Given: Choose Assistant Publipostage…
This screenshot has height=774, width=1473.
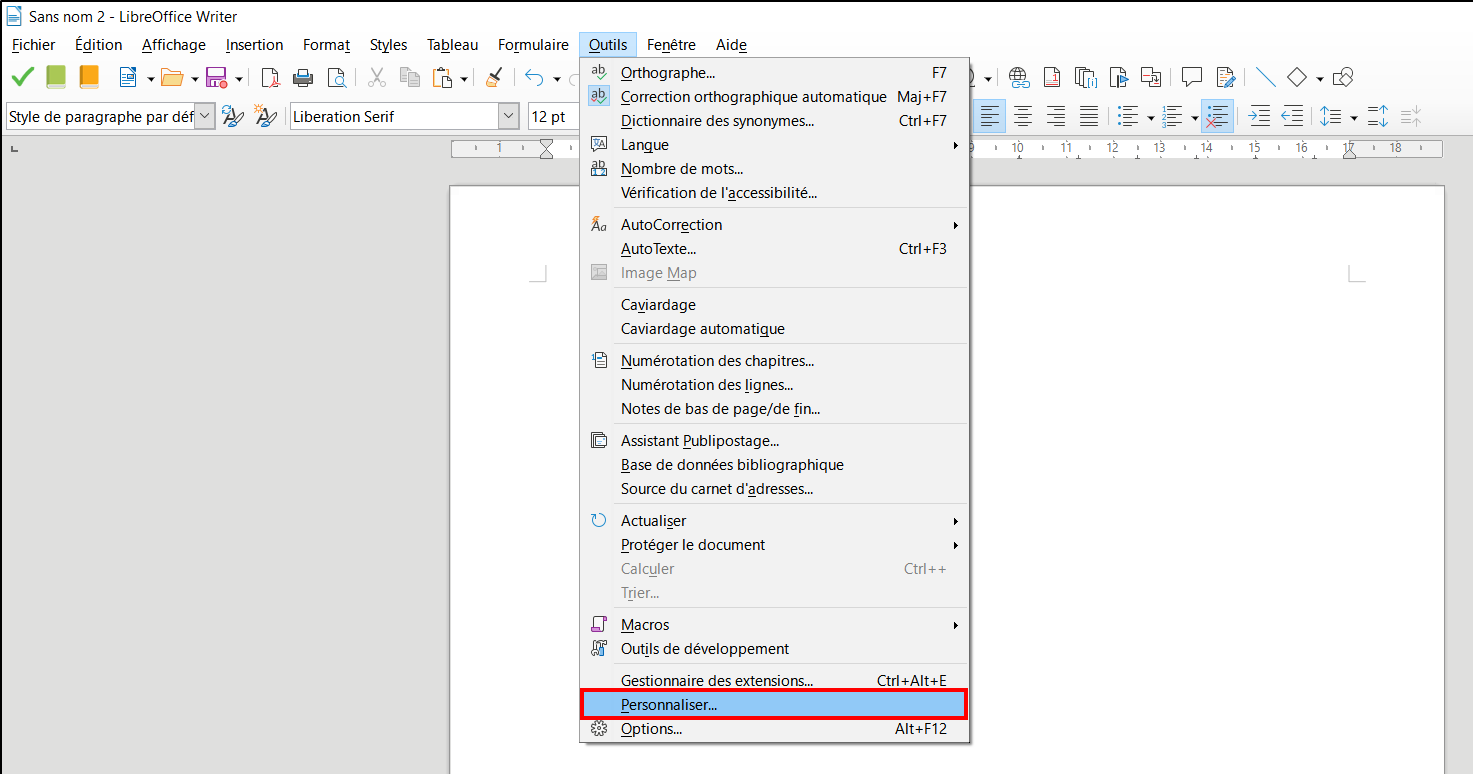Looking at the screenshot, I should click(775, 441).
